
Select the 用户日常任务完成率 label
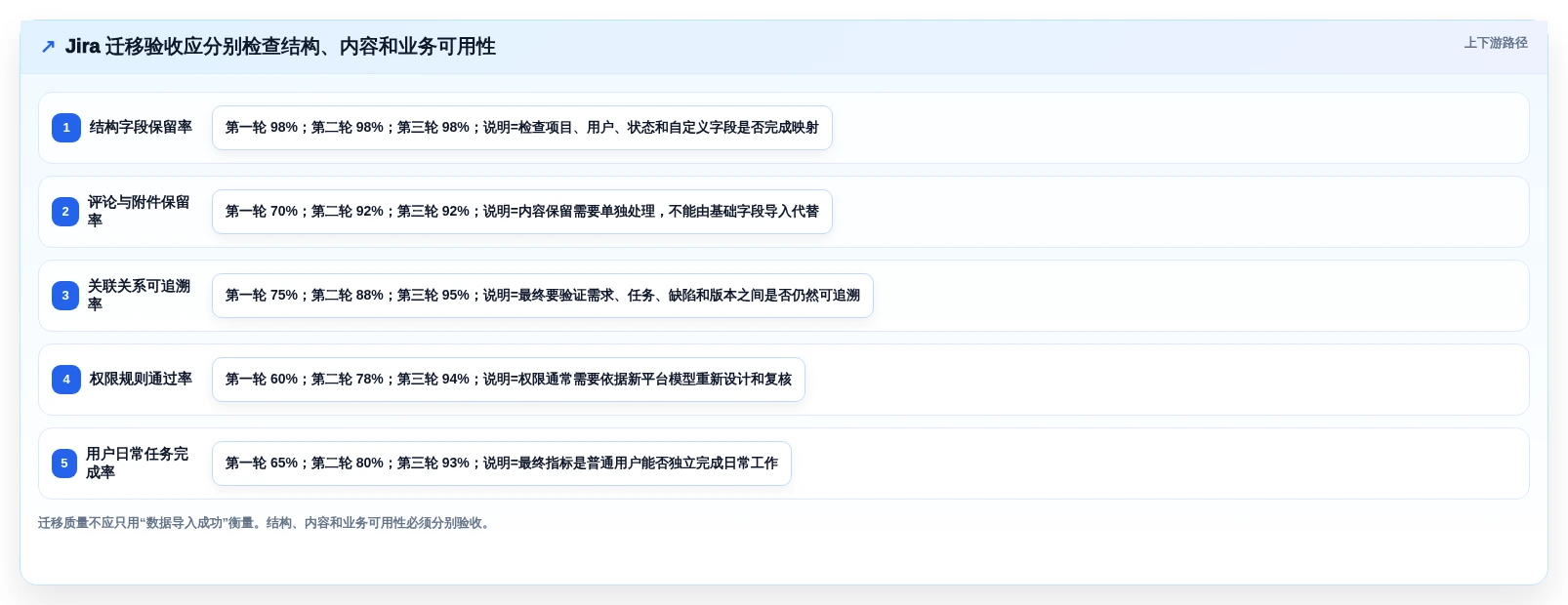(x=137, y=463)
